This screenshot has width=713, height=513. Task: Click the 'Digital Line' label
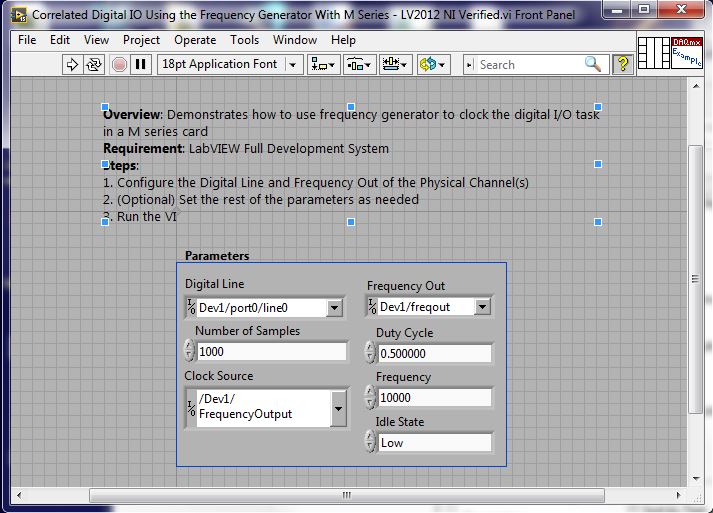(x=215, y=284)
